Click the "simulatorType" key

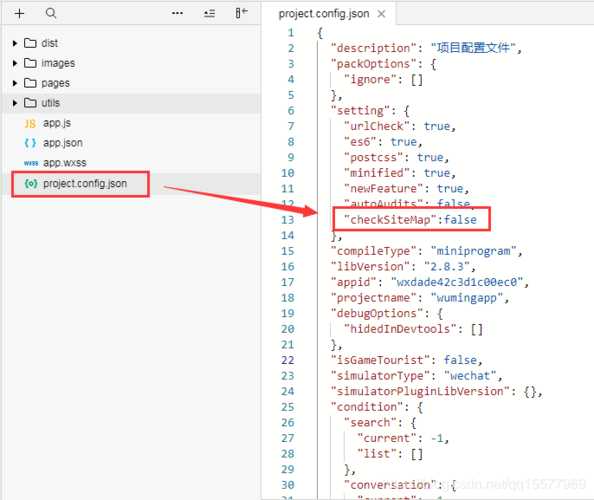click(x=380, y=376)
